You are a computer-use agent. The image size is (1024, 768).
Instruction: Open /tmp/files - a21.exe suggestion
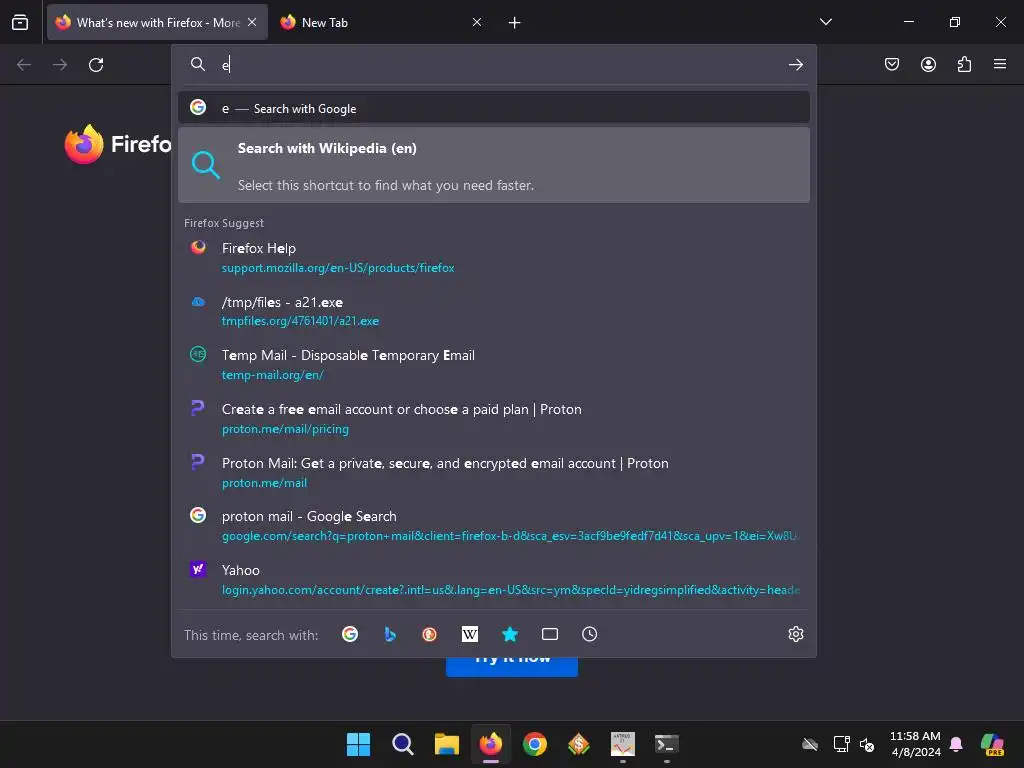494,311
